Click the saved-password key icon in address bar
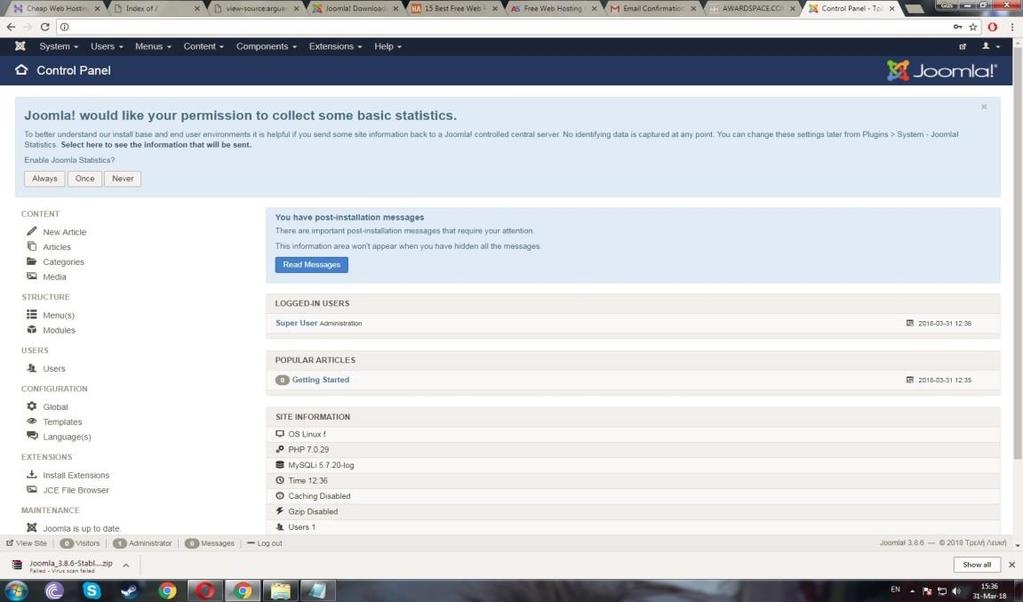Image resolution: width=1023 pixels, height=602 pixels. (x=957, y=27)
